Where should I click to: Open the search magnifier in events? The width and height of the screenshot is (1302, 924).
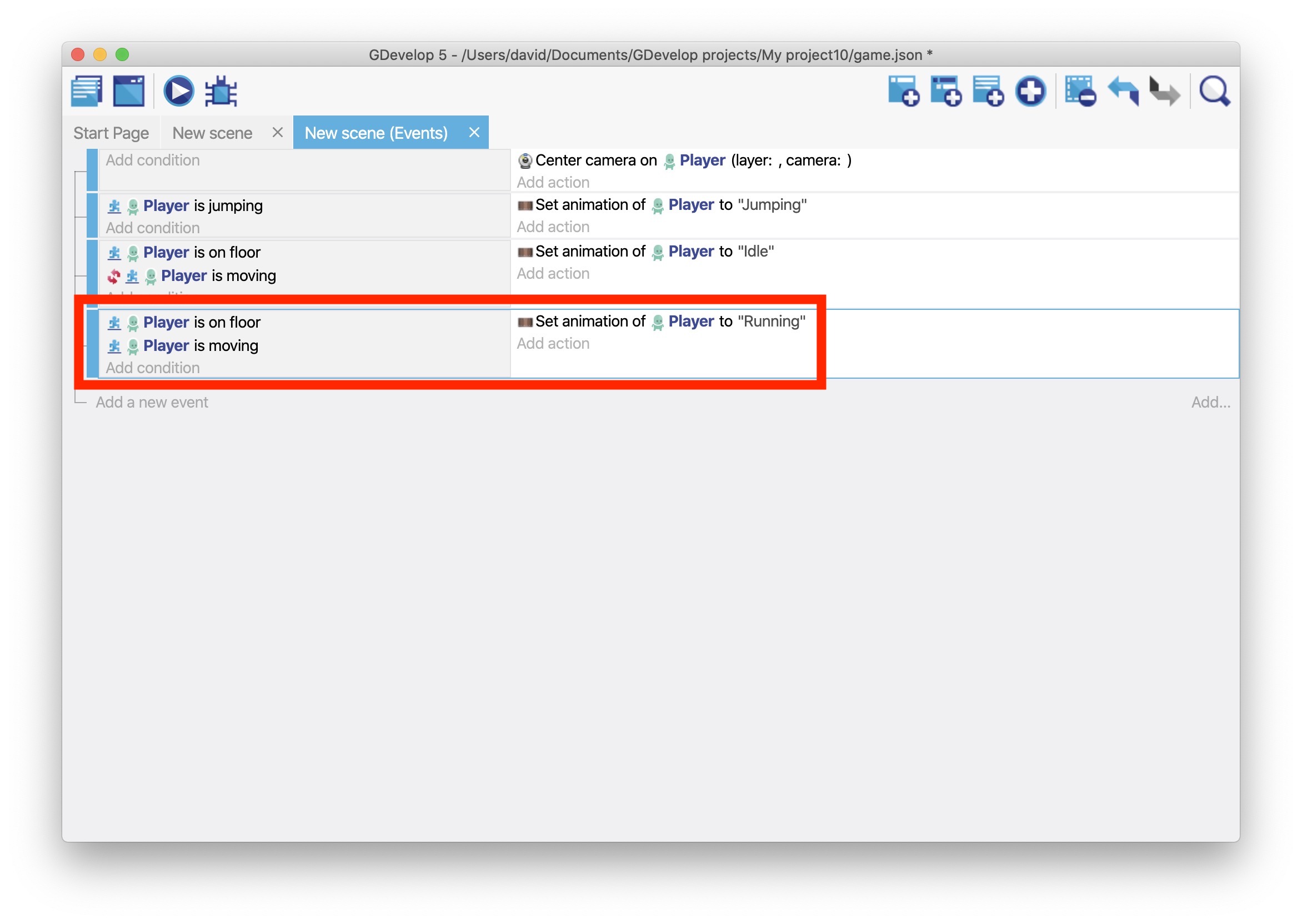click(x=1214, y=91)
